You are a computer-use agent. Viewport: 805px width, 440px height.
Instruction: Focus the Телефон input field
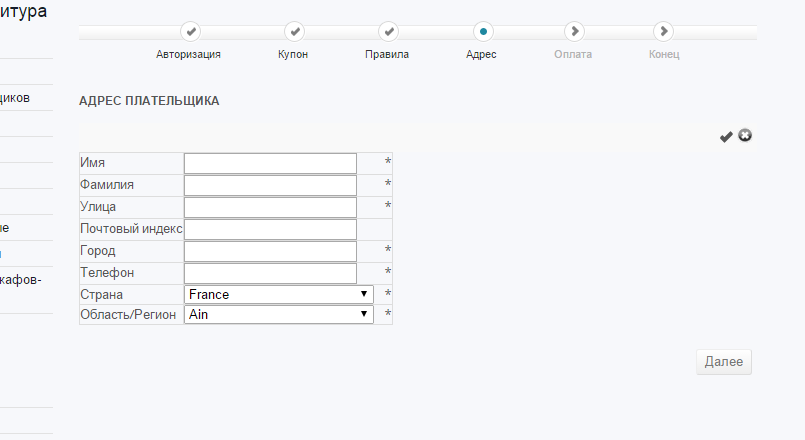click(270, 273)
